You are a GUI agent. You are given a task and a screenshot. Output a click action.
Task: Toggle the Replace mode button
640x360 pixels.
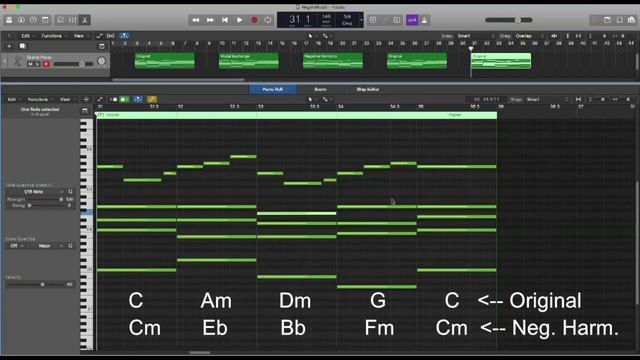click(x=373, y=20)
